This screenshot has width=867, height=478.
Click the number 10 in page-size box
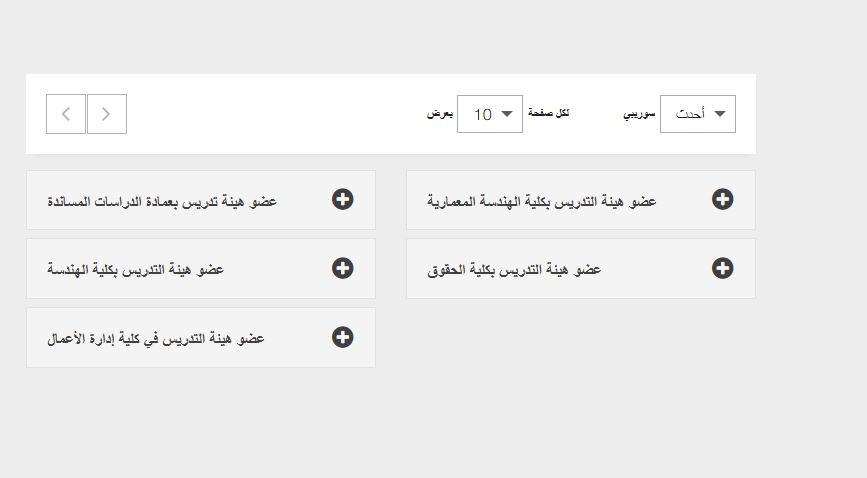tap(482, 114)
